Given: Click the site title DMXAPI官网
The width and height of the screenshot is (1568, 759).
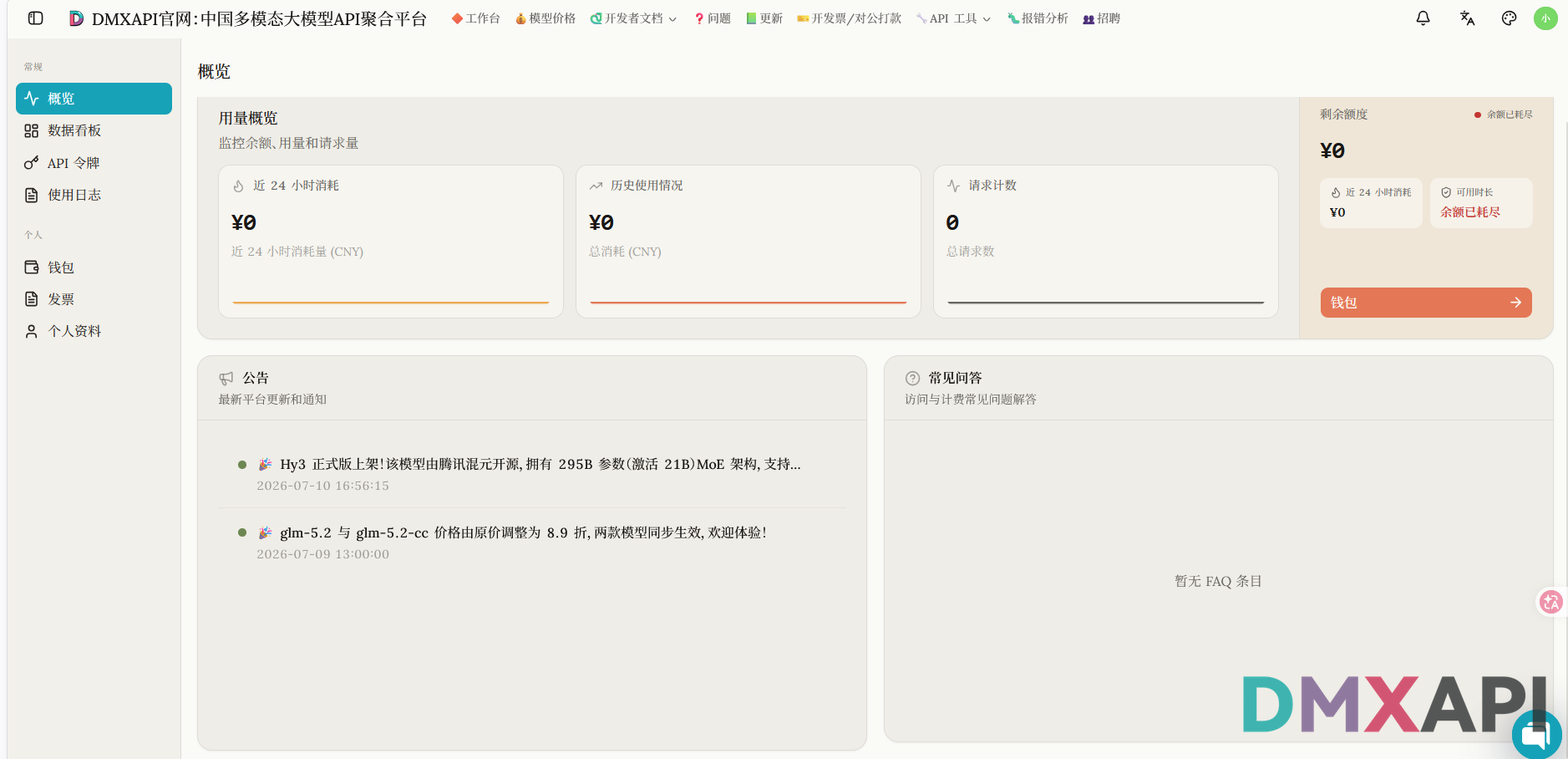Looking at the screenshot, I should click(x=259, y=18).
